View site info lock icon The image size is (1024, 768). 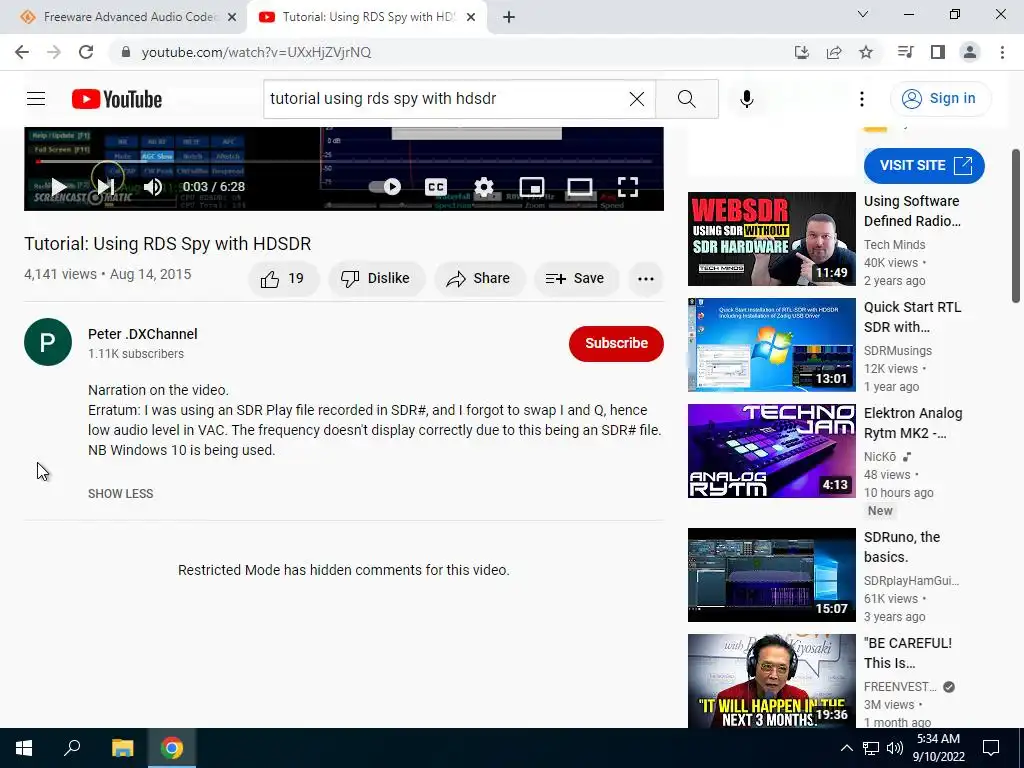126,52
